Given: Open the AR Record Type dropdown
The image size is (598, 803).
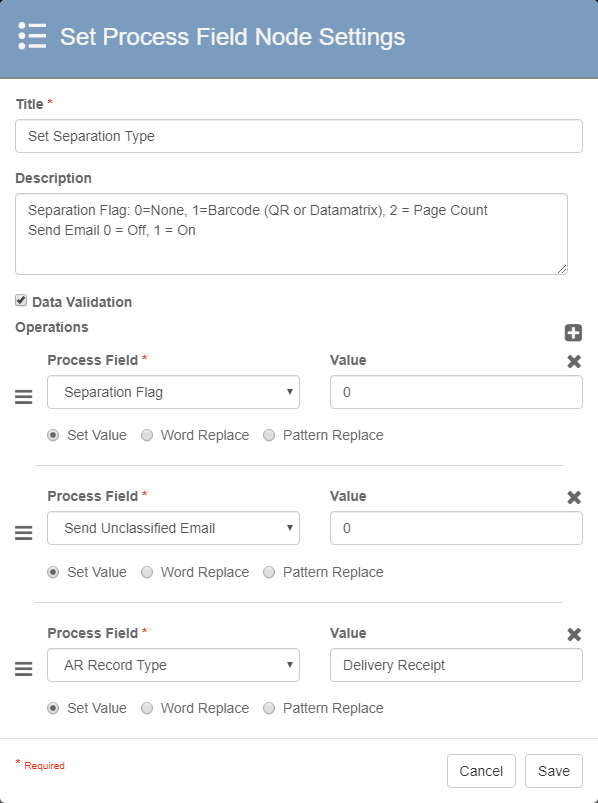Looking at the screenshot, I should point(174,665).
